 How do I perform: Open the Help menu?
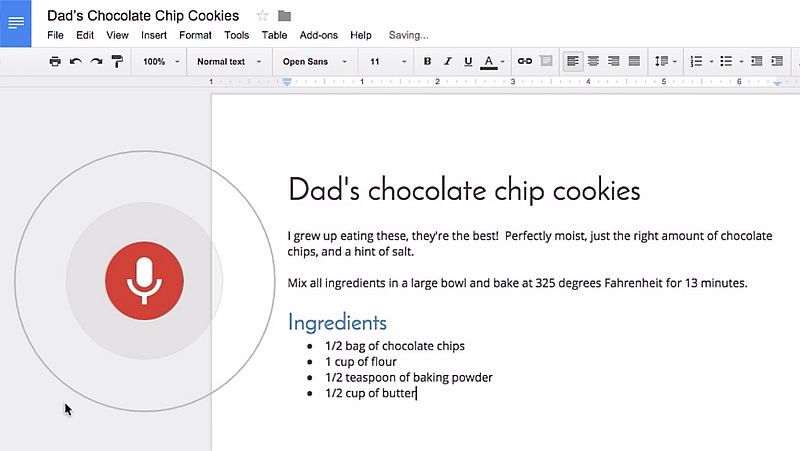pyautogui.click(x=361, y=35)
